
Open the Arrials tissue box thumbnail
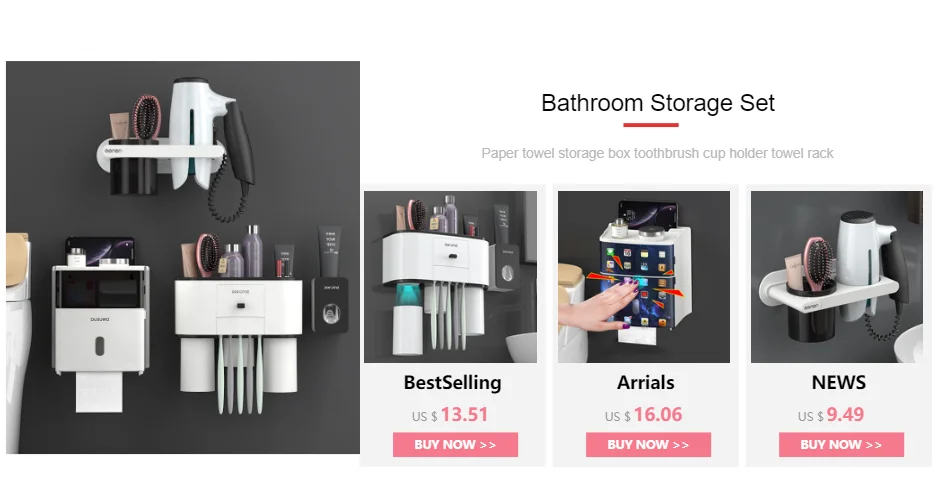tap(644, 277)
